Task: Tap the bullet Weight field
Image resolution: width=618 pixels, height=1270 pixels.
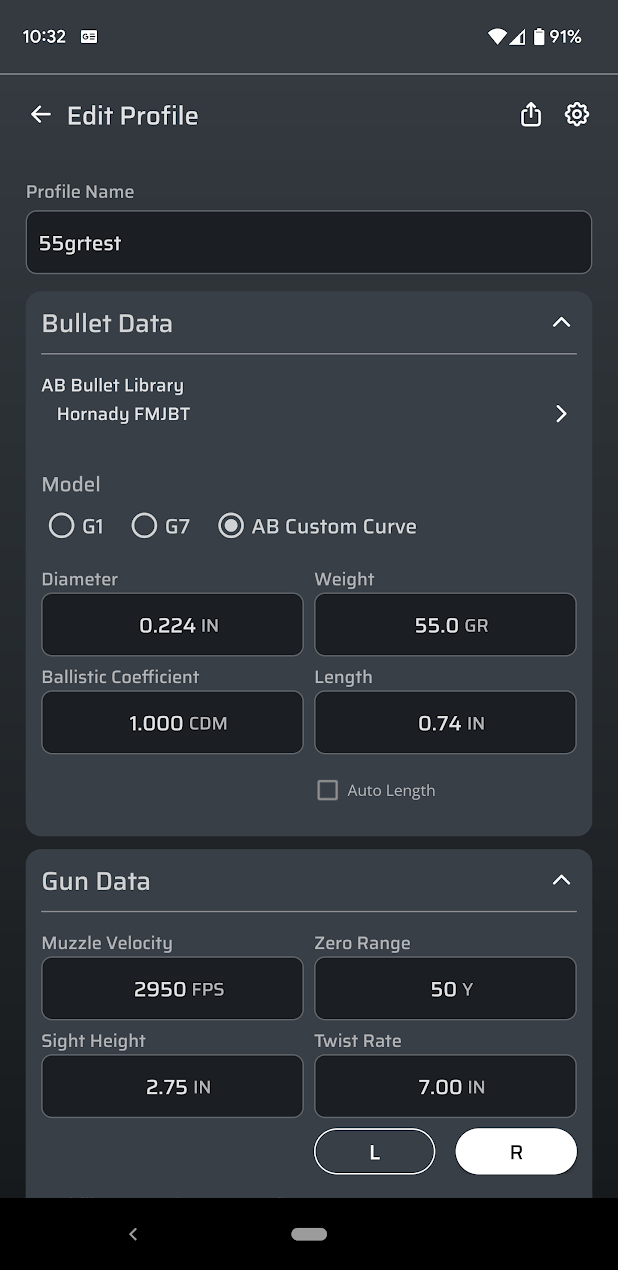Action: pos(445,625)
